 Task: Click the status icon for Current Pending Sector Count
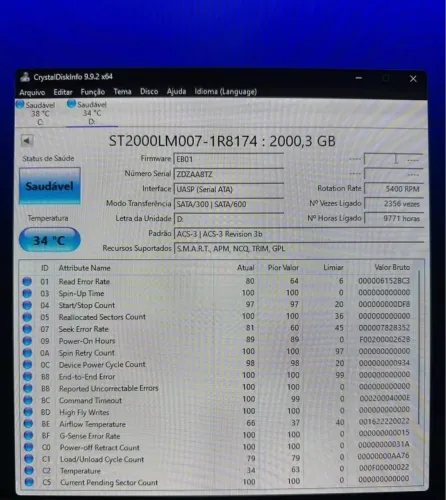pyautogui.click(x=29, y=482)
